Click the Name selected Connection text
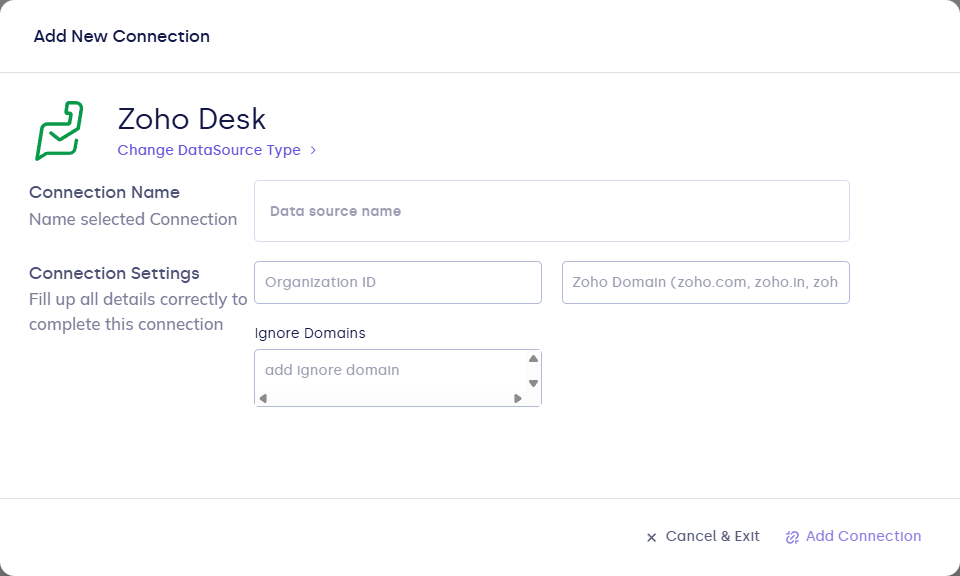960x576 pixels. pos(133,219)
